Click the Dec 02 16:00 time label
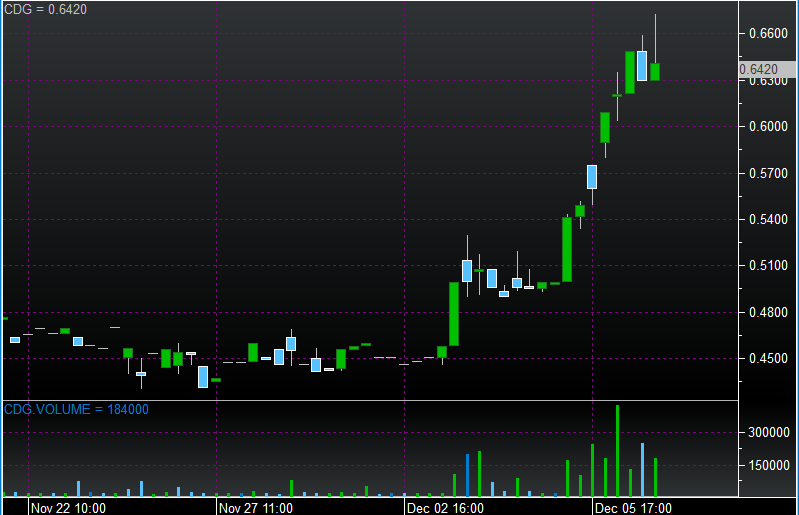 [445, 507]
